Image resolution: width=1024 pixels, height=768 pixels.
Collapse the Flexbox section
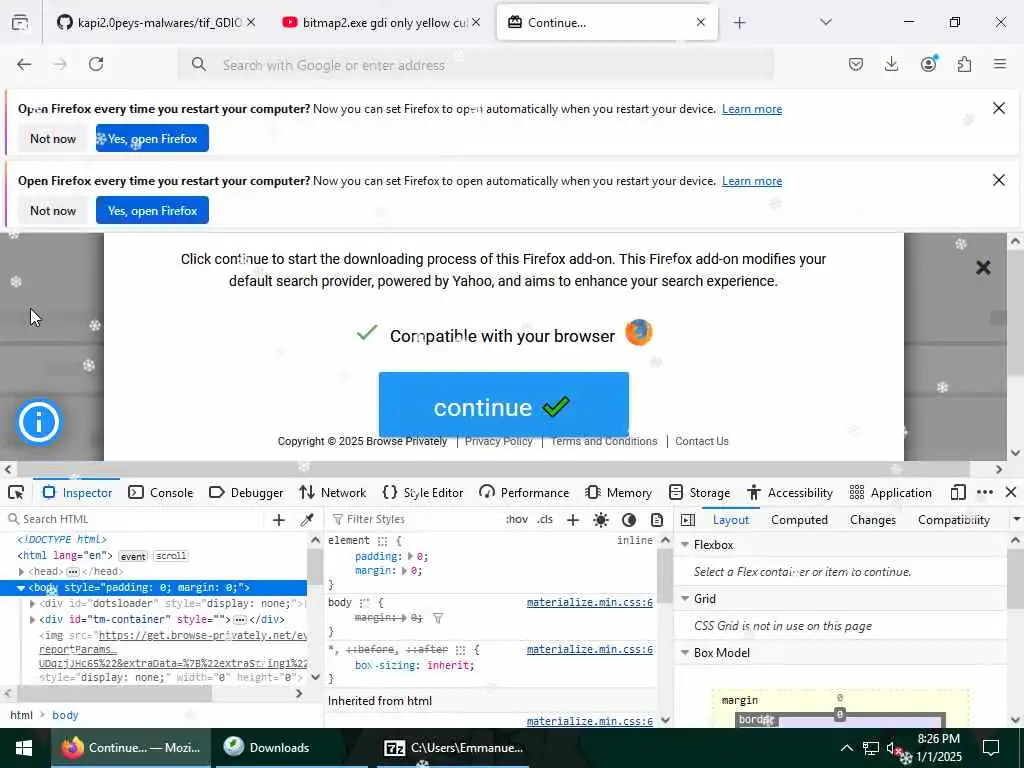685,545
